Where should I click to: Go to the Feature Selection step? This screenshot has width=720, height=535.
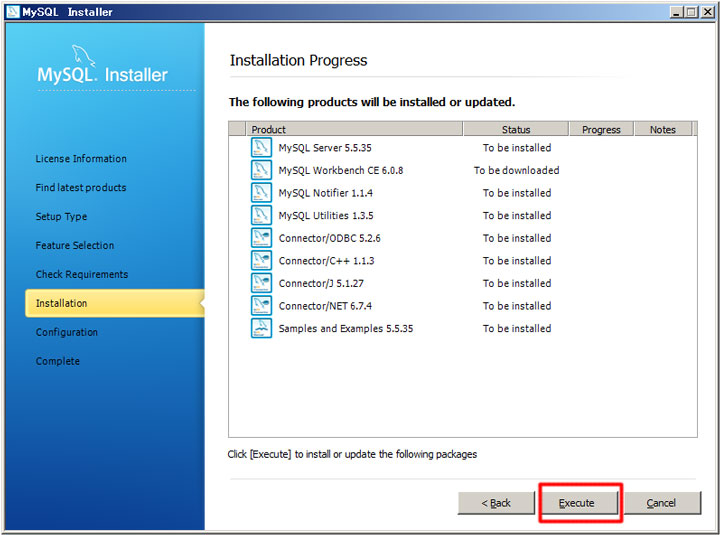[75, 245]
